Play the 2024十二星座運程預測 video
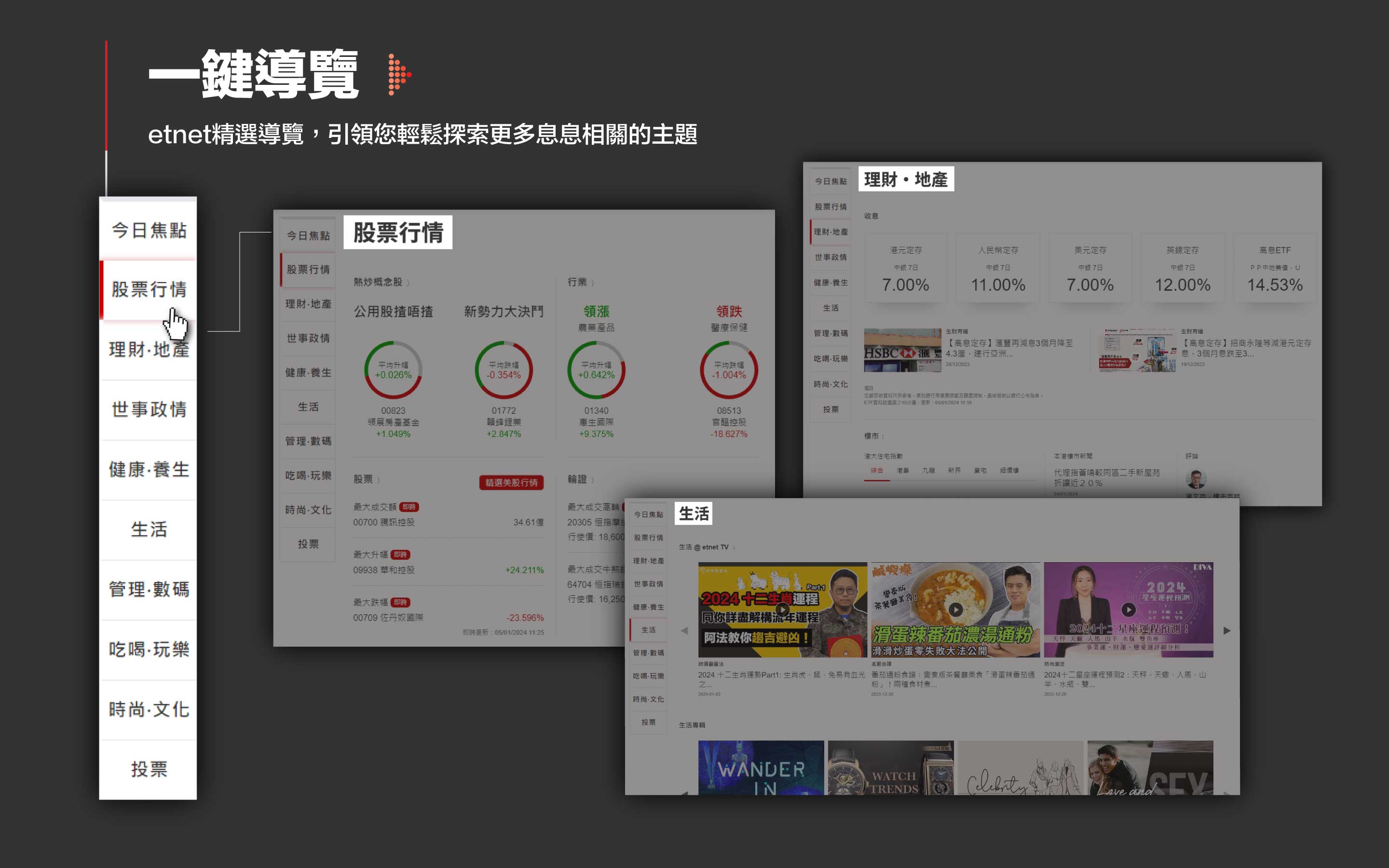 [x=1128, y=610]
